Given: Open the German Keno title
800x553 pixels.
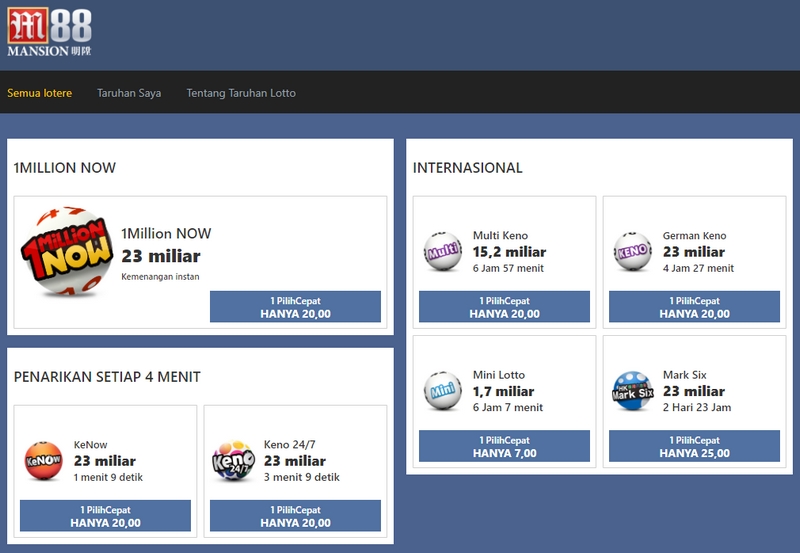Looking at the screenshot, I should (x=694, y=235).
